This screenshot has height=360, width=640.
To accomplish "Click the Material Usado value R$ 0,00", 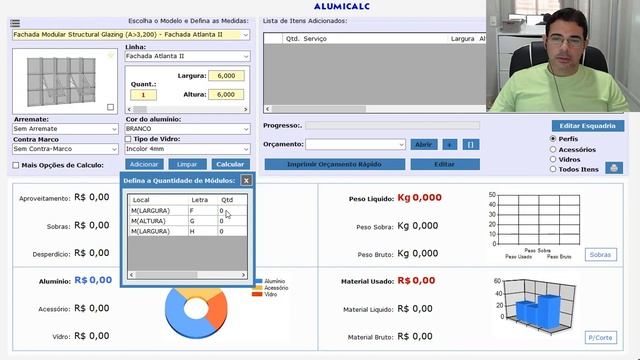I will tap(416, 281).
